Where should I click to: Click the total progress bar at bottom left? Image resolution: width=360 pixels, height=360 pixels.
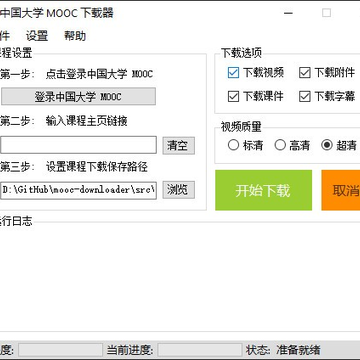(60, 350)
